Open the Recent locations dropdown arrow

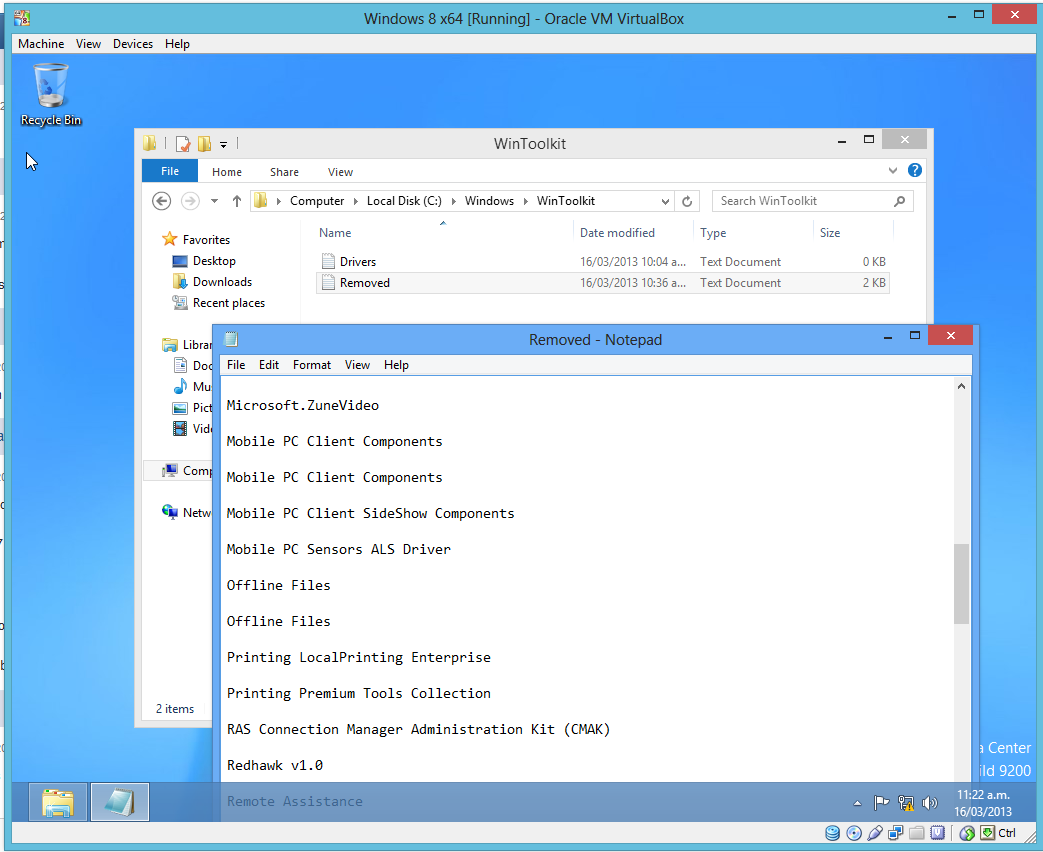point(214,201)
